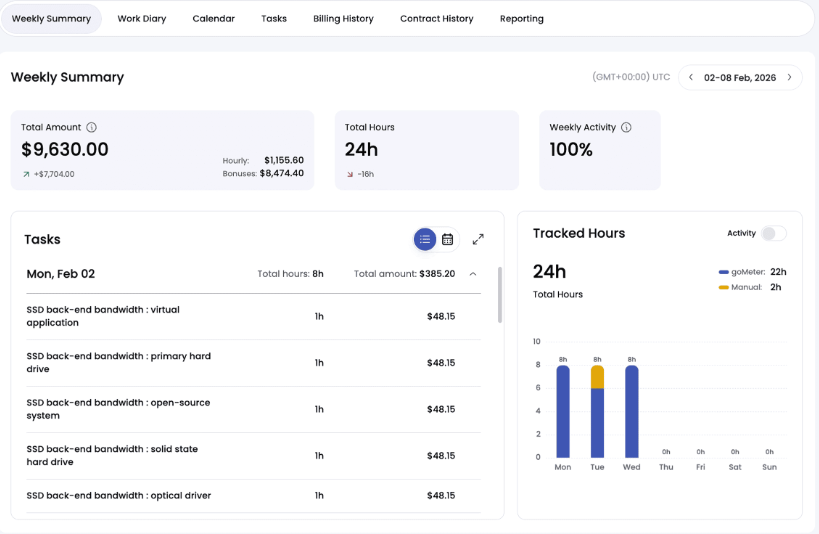The height and width of the screenshot is (534, 819).
Task: Open the 02-08 Feb, 2026 date picker
Action: click(x=740, y=77)
